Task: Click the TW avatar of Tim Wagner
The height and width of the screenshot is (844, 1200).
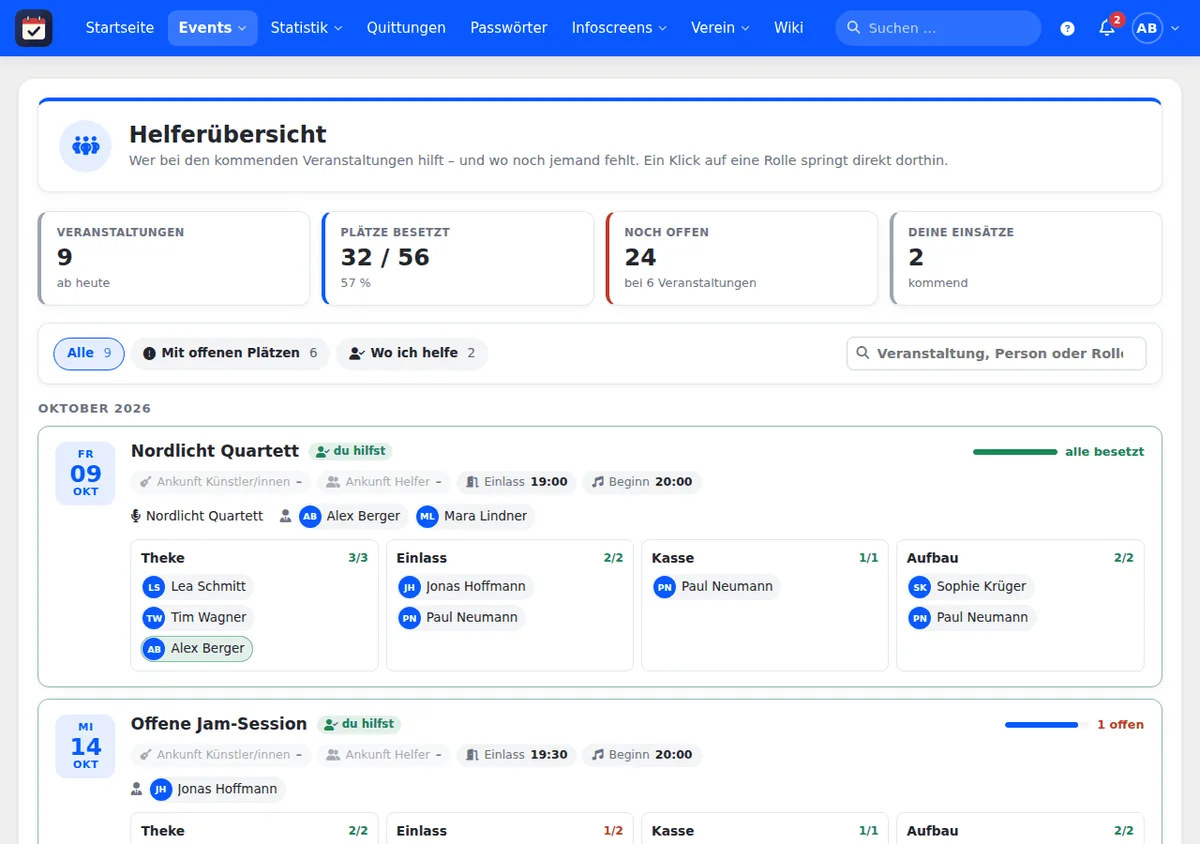Action: click(153, 618)
